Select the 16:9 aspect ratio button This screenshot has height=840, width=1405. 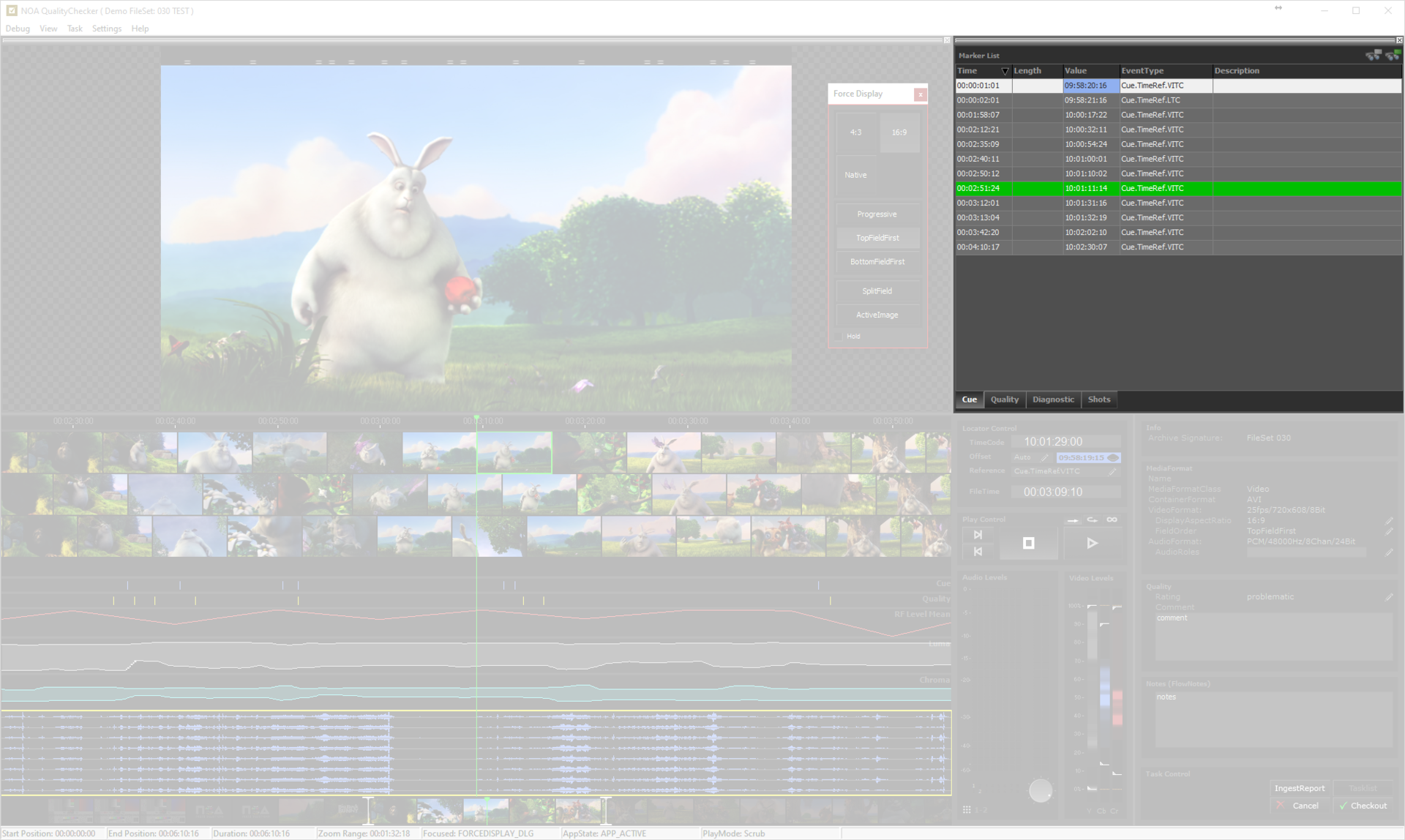(899, 132)
